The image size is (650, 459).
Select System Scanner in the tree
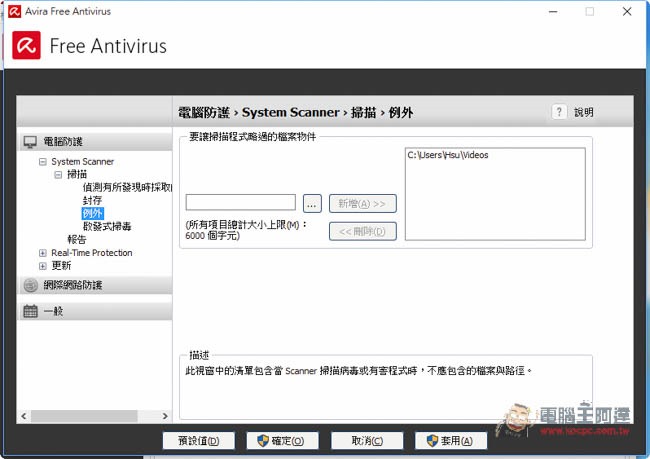point(82,162)
